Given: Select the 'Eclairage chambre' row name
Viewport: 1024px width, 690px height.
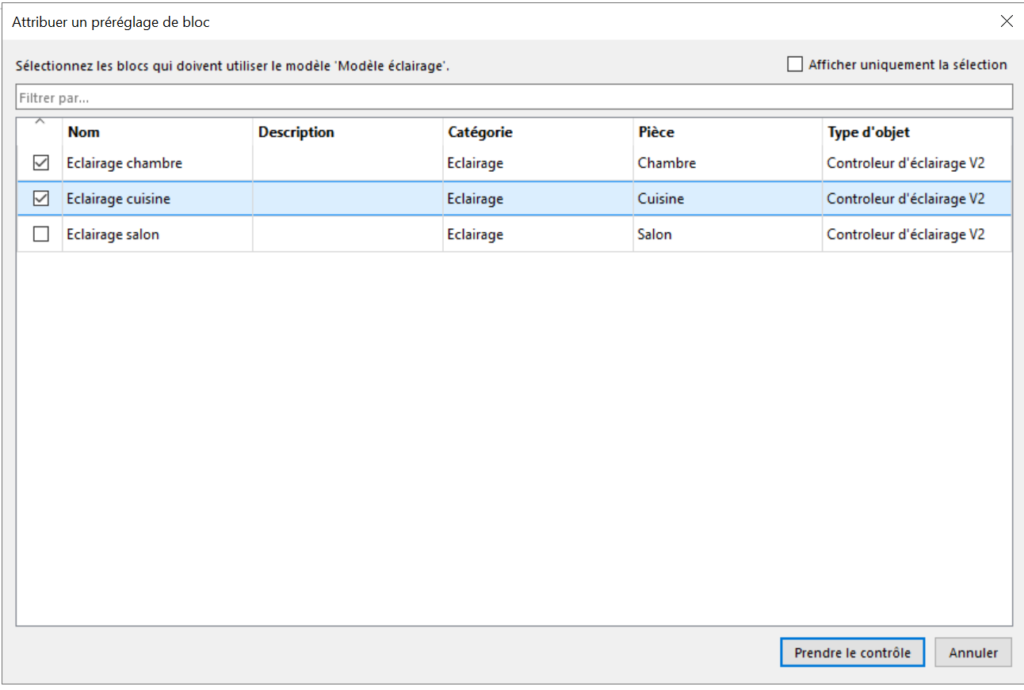Looking at the screenshot, I should 124,163.
